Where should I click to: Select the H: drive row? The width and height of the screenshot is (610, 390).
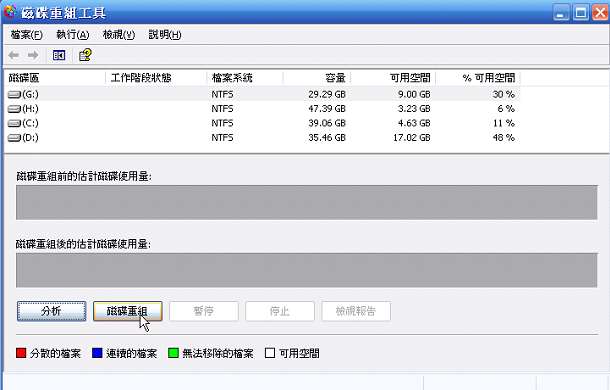coord(262,109)
